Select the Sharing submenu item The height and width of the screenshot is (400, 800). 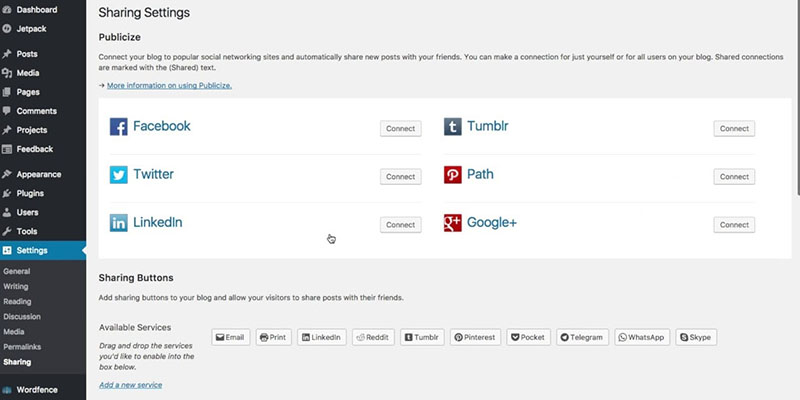17,362
